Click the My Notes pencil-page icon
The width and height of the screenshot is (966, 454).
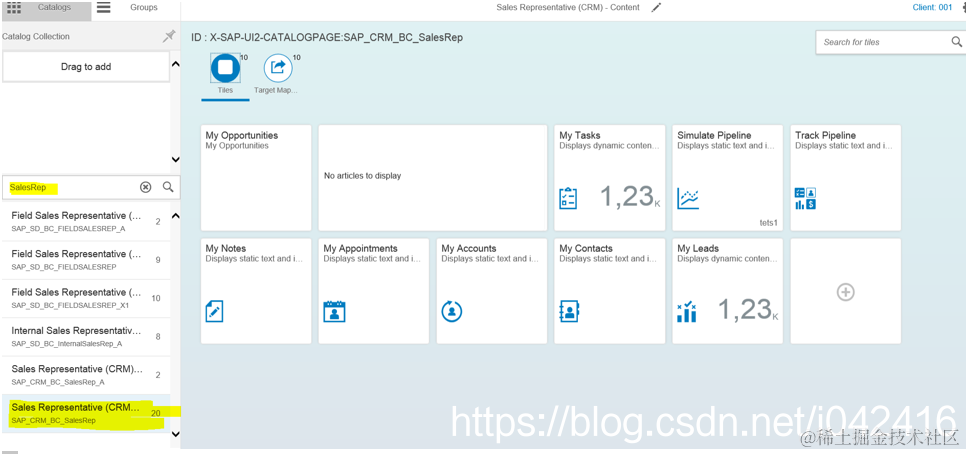(x=214, y=311)
